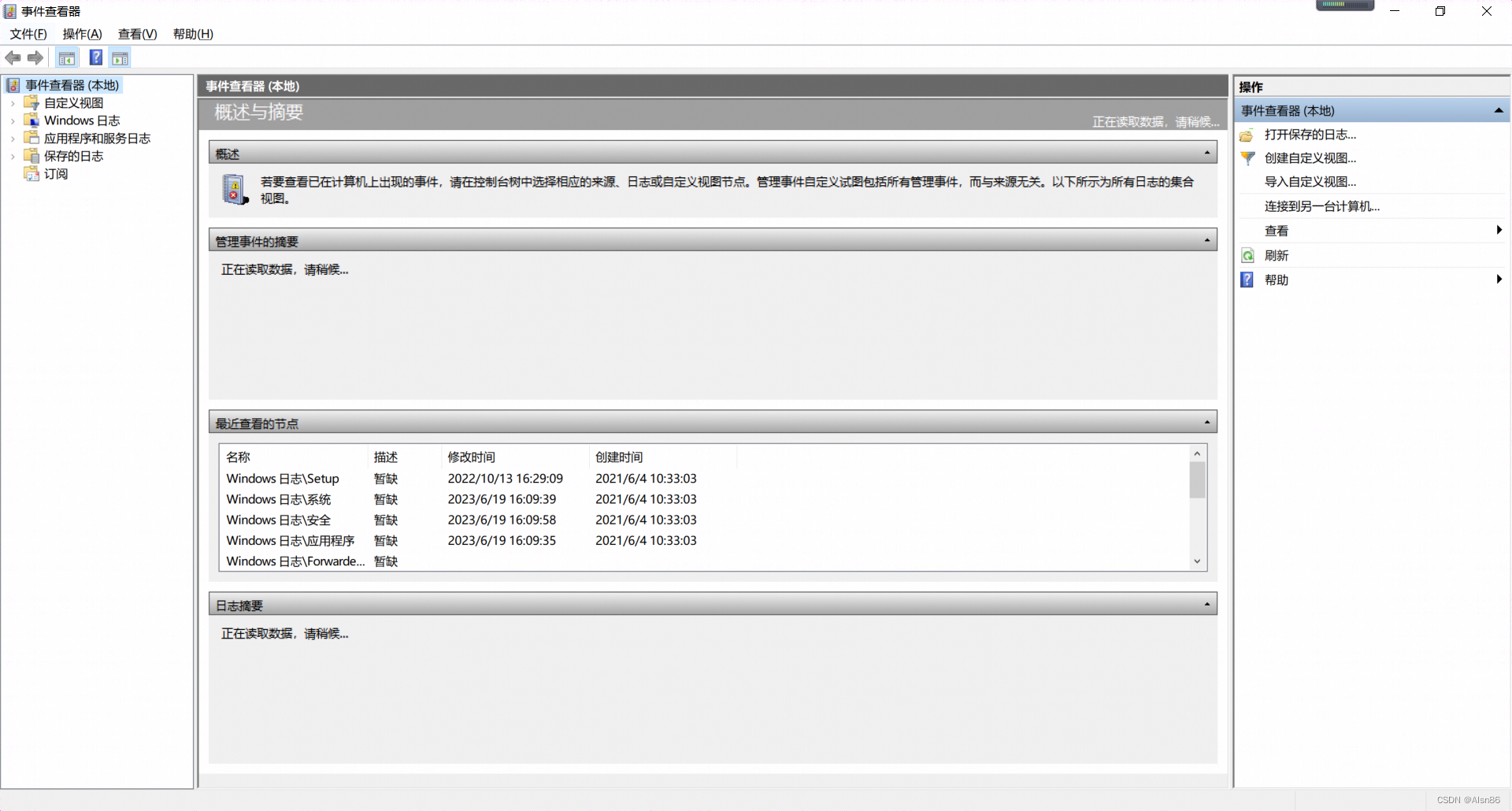This screenshot has height=811, width=1512.
Task: Collapse the 管理事件的摘要 section
Action: 1207,240
